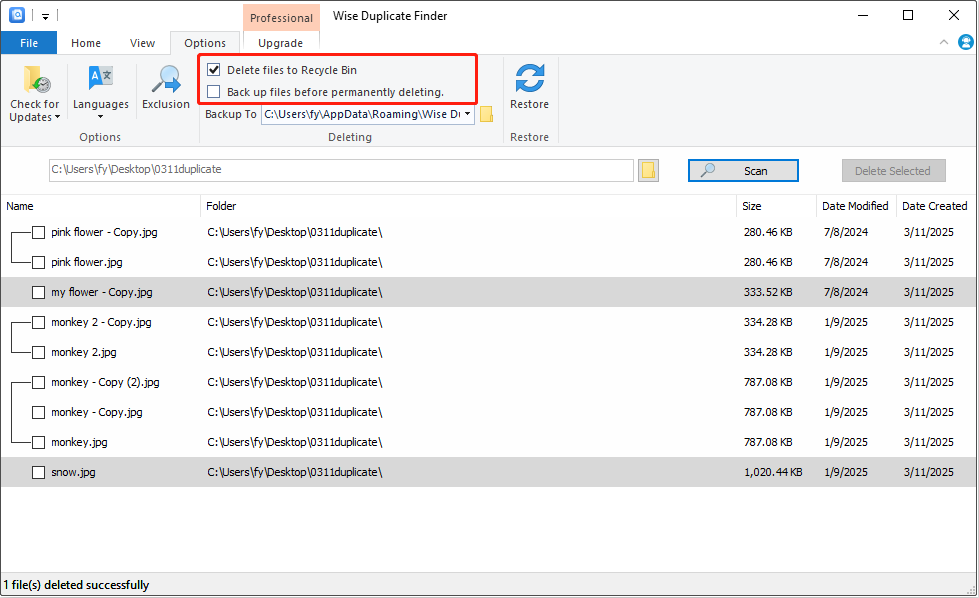Check the monkey 2.jpg box
This screenshot has width=979, height=598.
(x=39, y=352)
